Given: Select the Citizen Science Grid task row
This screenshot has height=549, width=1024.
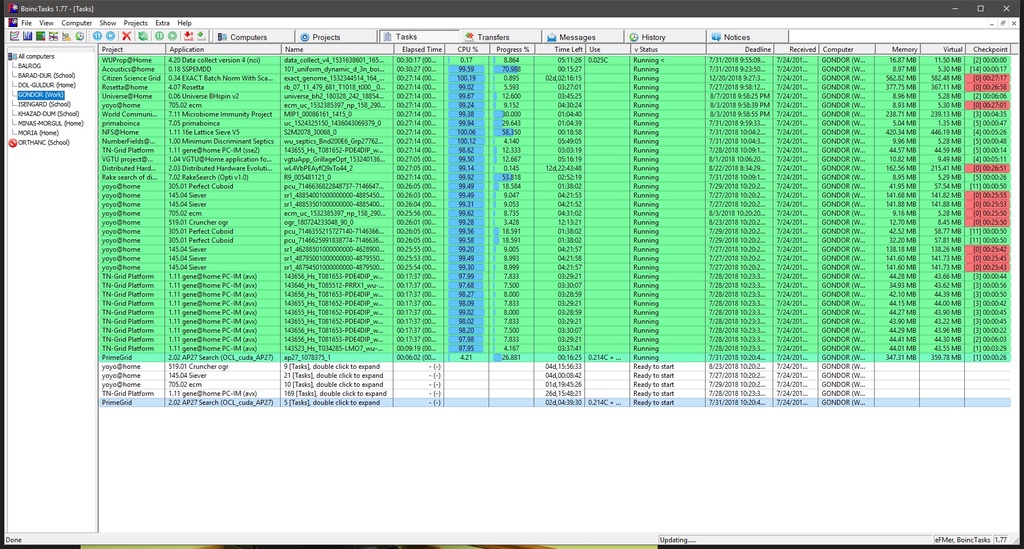Looking at the screenshot, I should coord(554,78).
